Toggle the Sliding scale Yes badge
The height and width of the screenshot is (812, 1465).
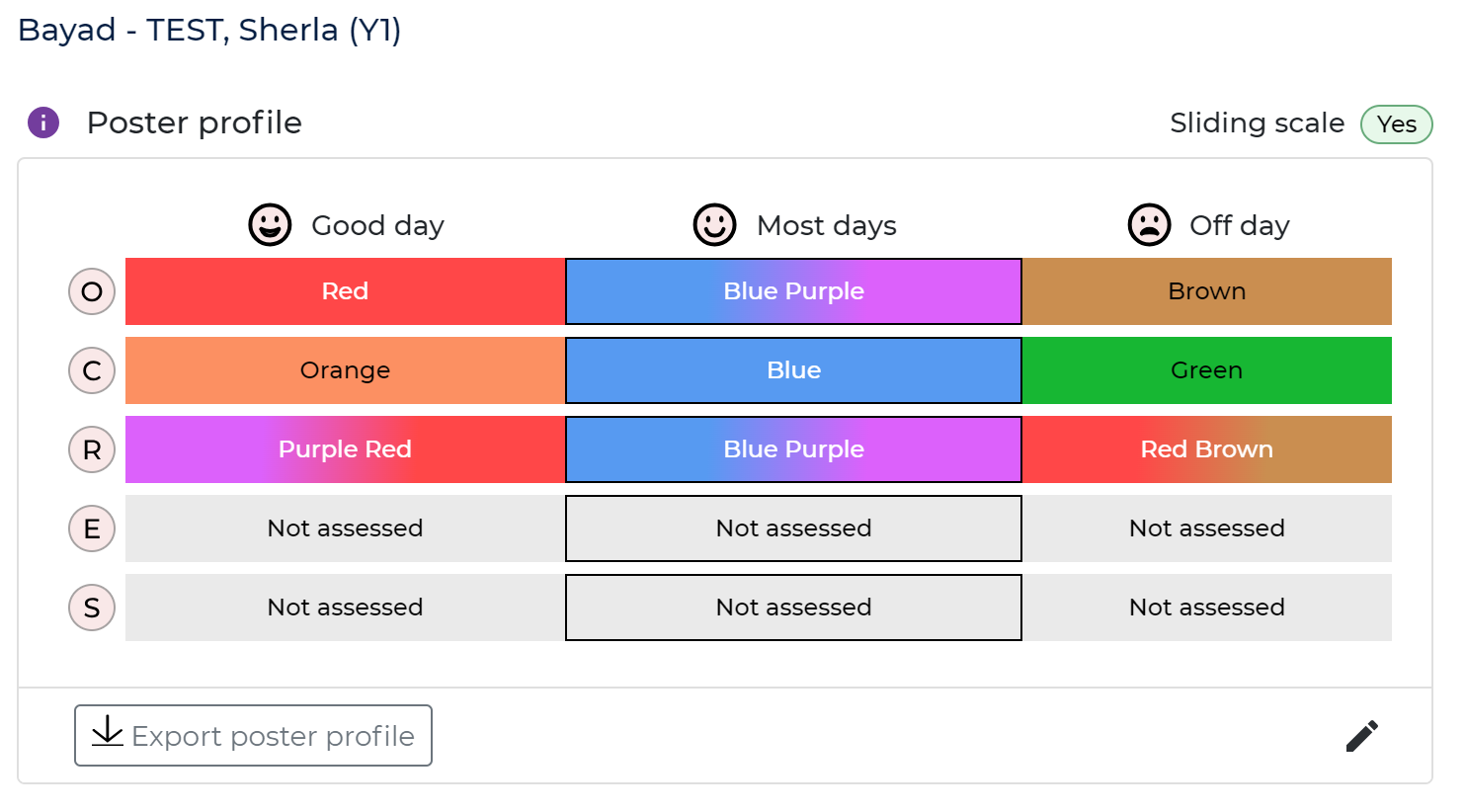point(1396,124)
